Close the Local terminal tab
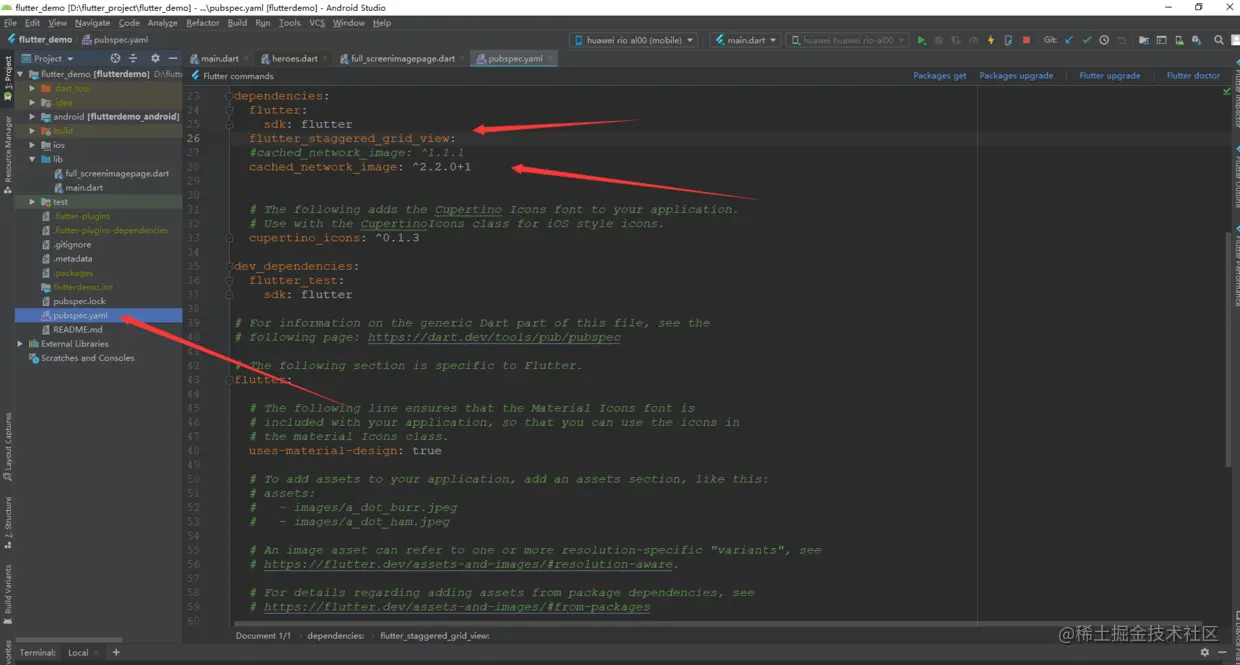Image resolution: width=1240 pixels, height=665 pixels. pyautogui.click(x=98, y=652)
